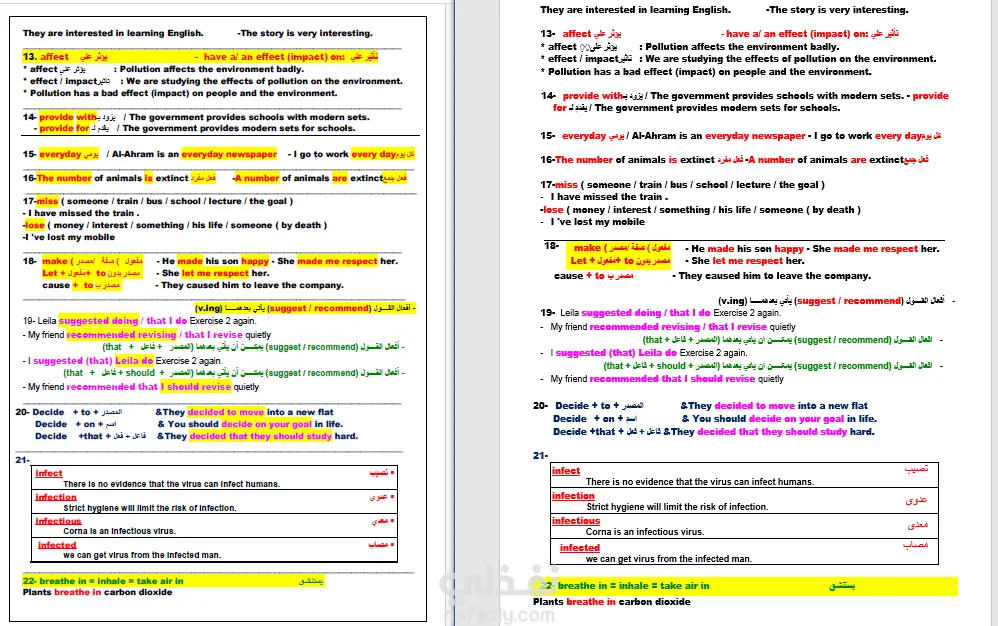Click 'They caused him to leave the company.' on right page
This screenshot has height=626, width=998.
coord(775,276)
